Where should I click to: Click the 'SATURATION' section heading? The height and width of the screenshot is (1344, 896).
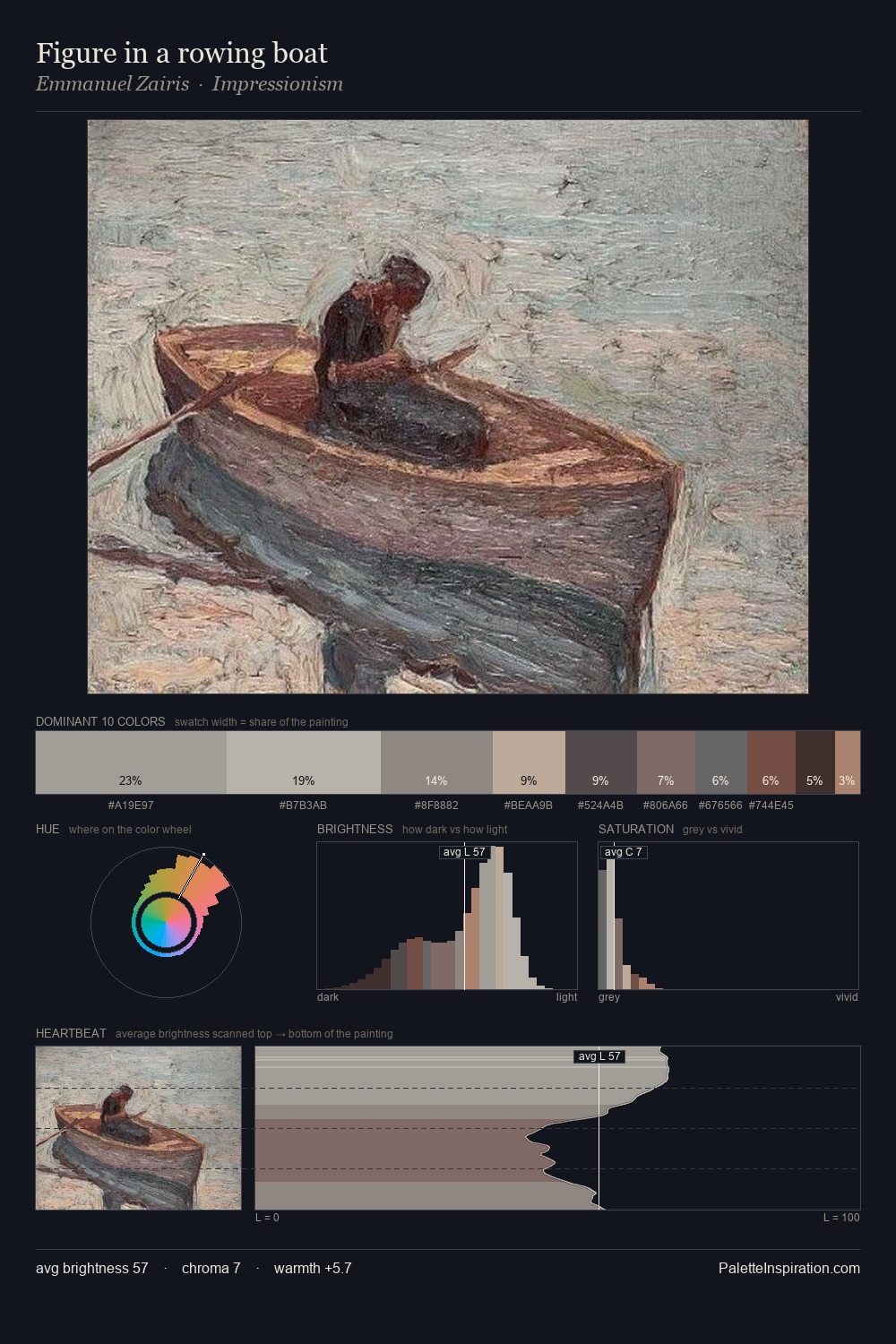pyautogui.click(x=636, y=829)
